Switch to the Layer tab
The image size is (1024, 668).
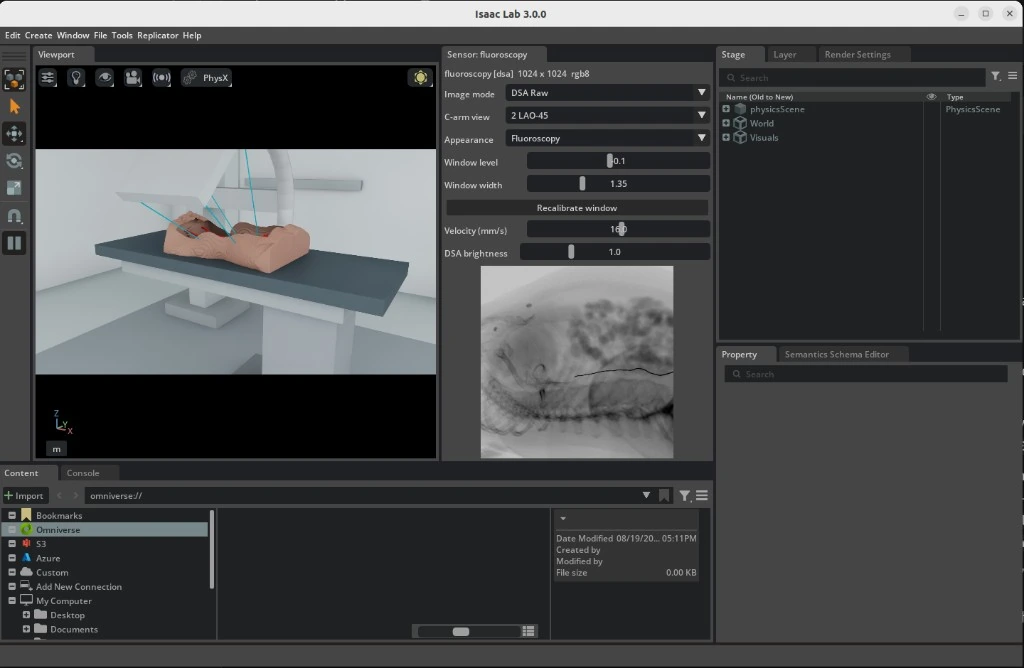point(784,54)
